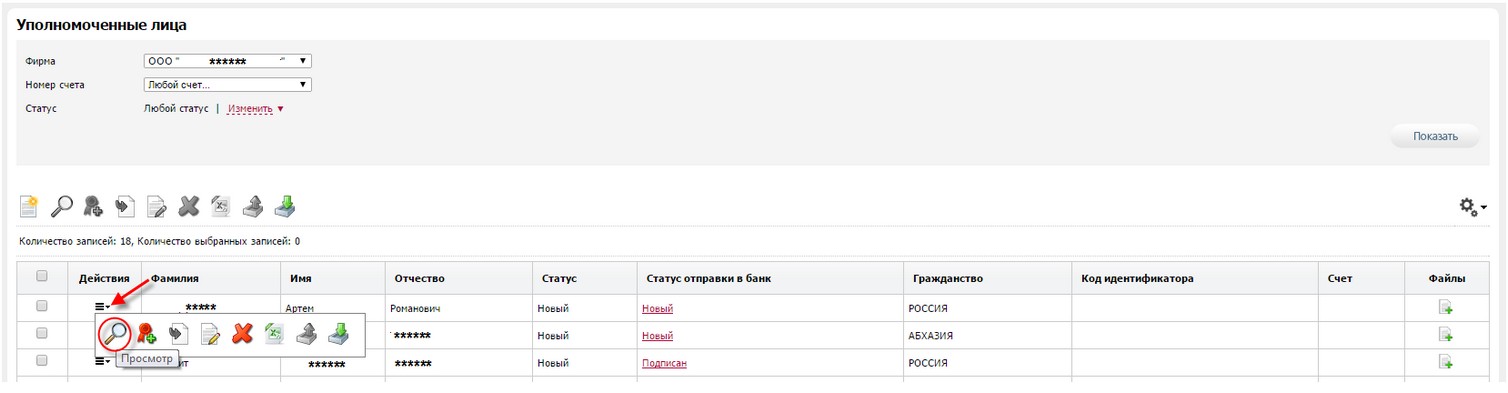
Task: Click the edit pencil icon in popup
Action: [x=210, y=333]
